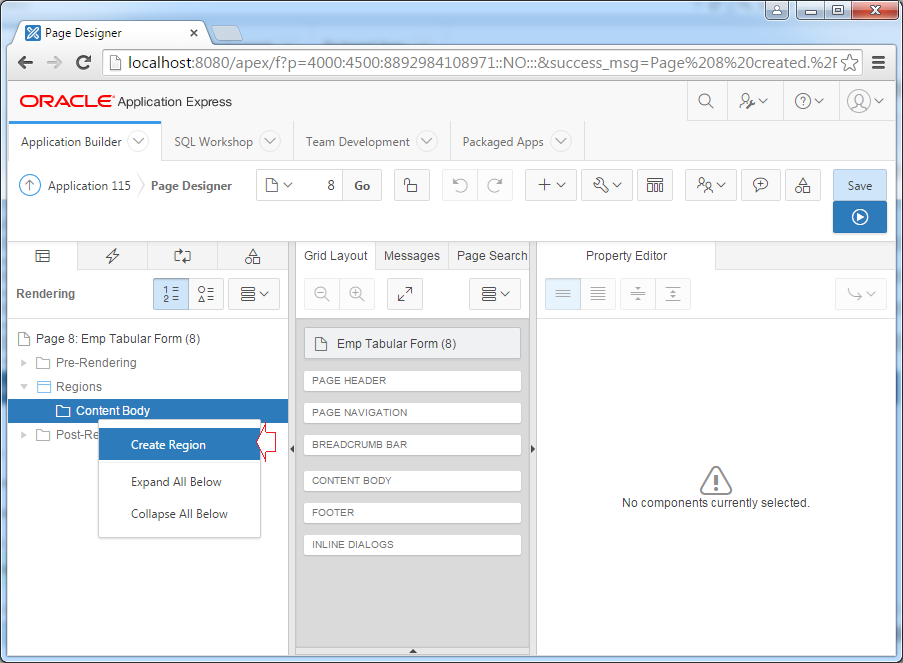This screenshot has width=903, height=663.
Task: Open the Go to Group menu
Action: (861, 294)
